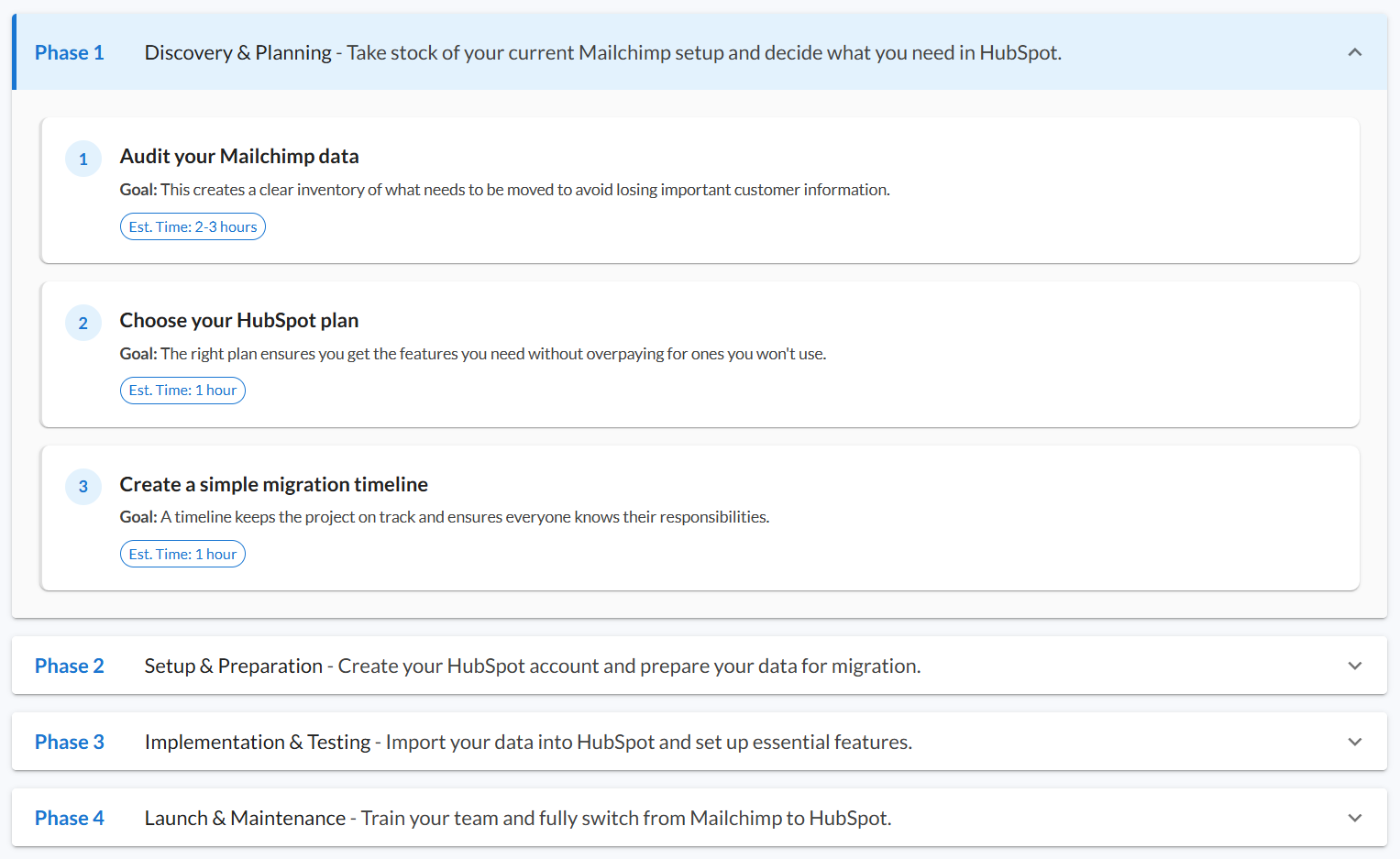Click the blue Phase 1 label
The width and height of the screenshot is (1400, 859).
click(69, 52)
